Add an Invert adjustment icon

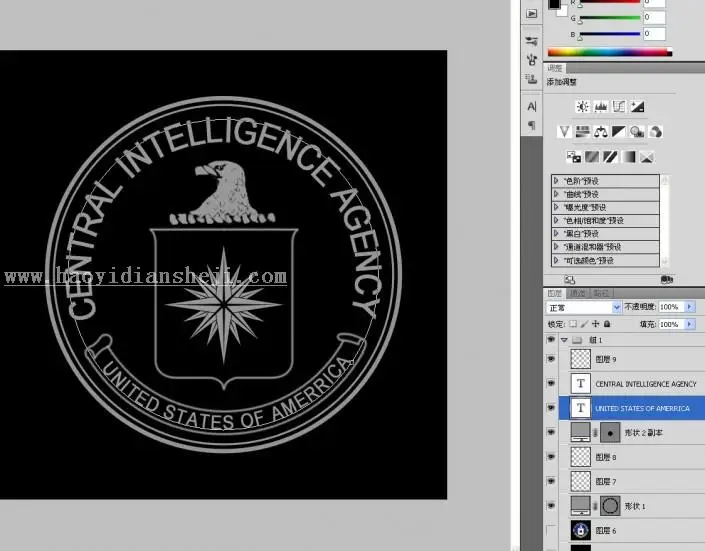tap(573, 157)
